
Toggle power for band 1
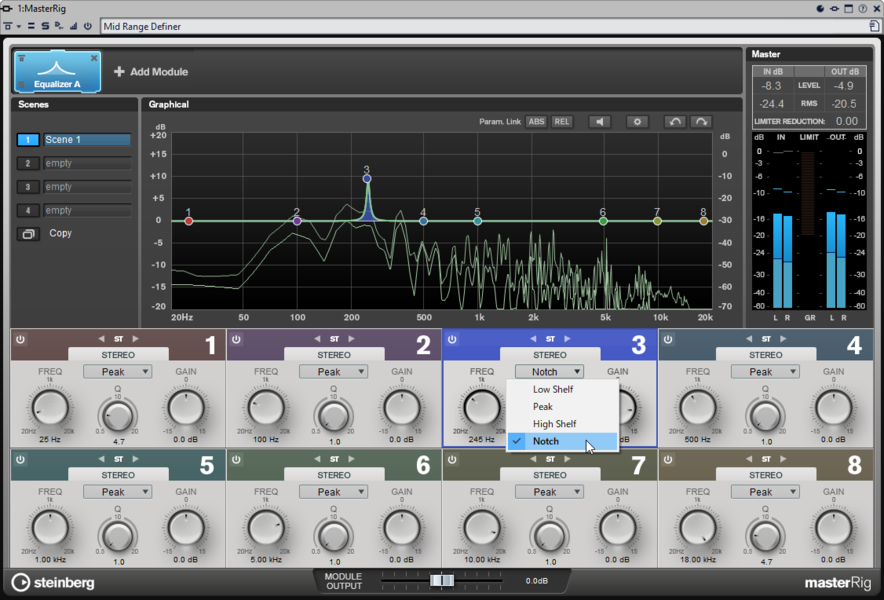20,339
